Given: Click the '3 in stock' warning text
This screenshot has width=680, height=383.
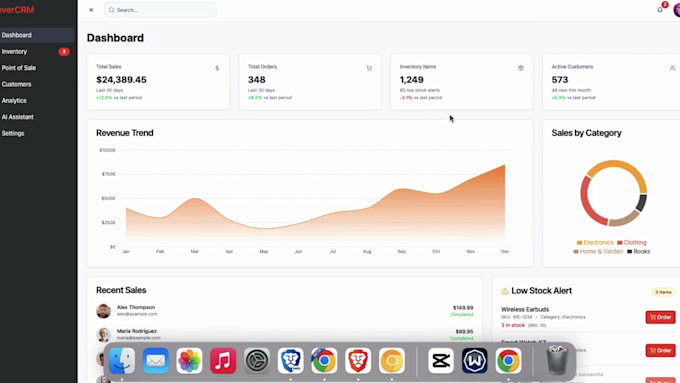Looking at the screenshot, I should pos(513,325).
